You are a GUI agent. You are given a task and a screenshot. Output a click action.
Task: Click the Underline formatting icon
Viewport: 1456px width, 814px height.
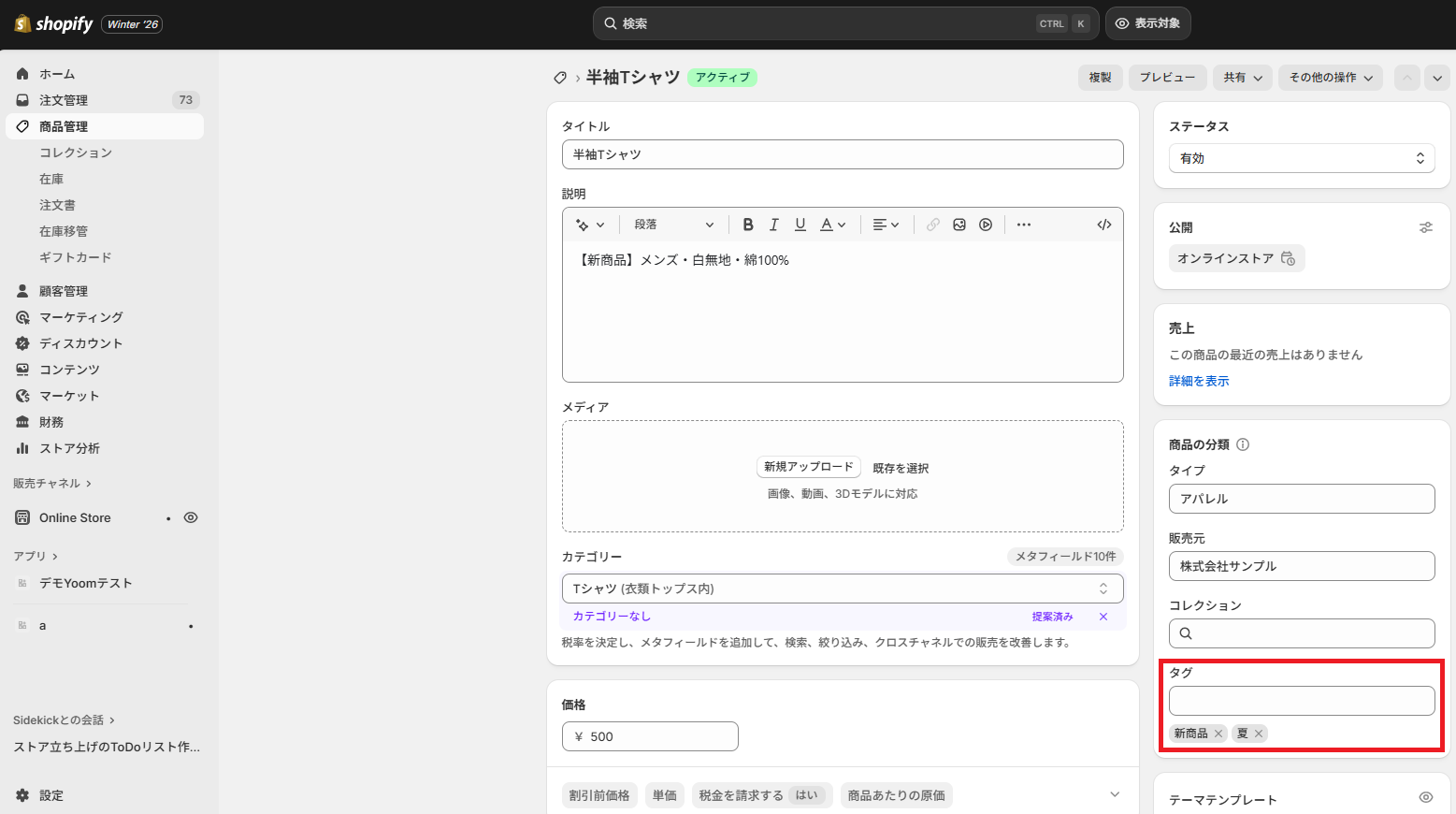800,225
